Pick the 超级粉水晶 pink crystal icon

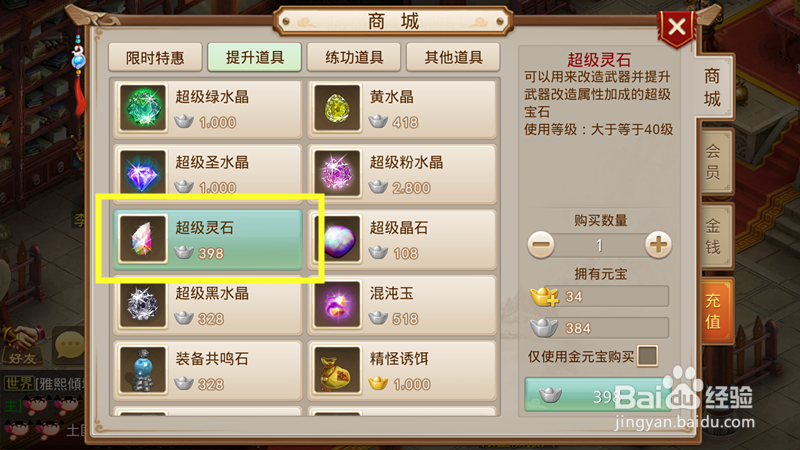(x=337, y=173)
